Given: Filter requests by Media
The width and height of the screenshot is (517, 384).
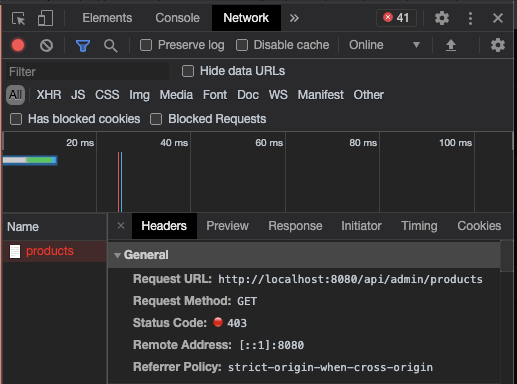Looking at the screenshot, I should 176,95.
